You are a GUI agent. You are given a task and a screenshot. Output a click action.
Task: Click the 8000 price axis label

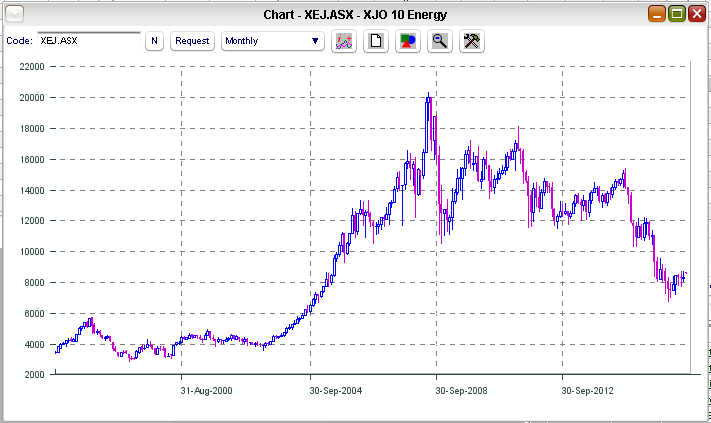pyautogui.click(x=34, y=283)
